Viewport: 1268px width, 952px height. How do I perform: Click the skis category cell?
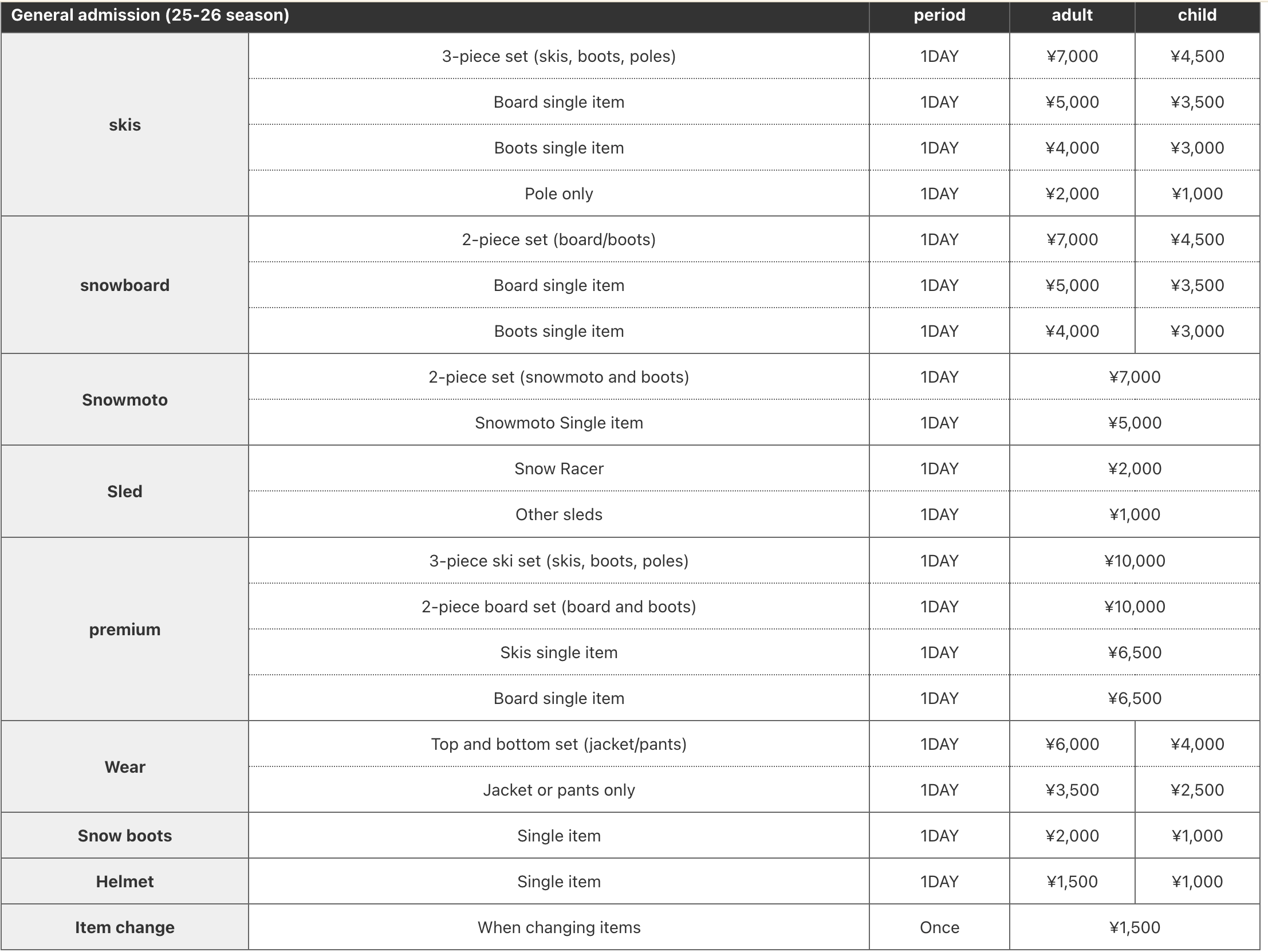tap(124, 125)
